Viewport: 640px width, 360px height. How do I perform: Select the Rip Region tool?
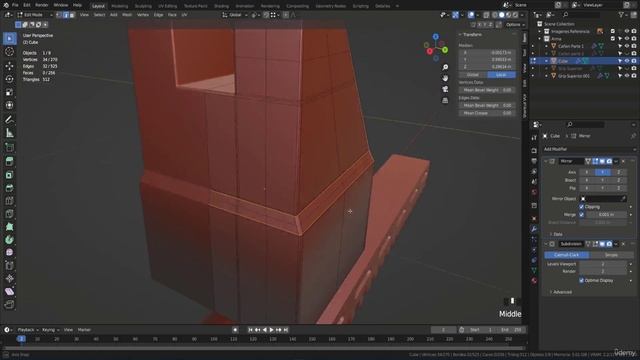9,304
